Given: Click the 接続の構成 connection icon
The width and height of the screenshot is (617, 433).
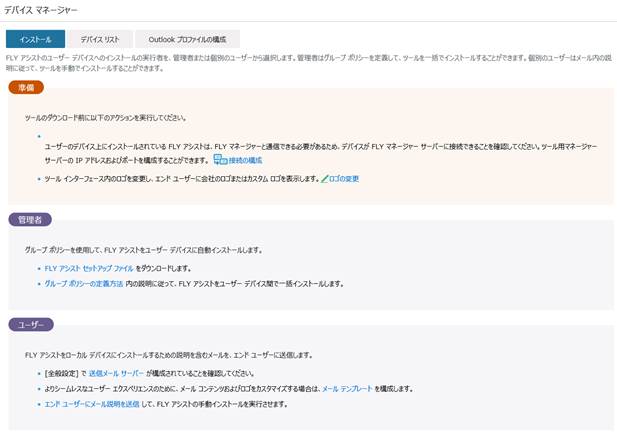Looking at the screenshot, I should coord(220,160).
